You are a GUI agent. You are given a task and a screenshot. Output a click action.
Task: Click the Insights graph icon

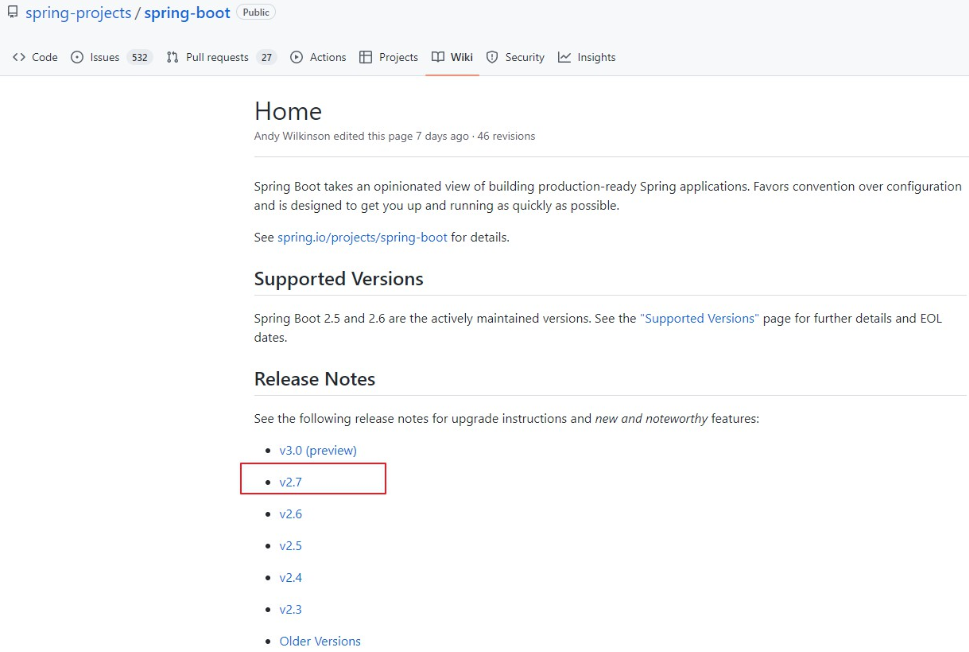564,57
